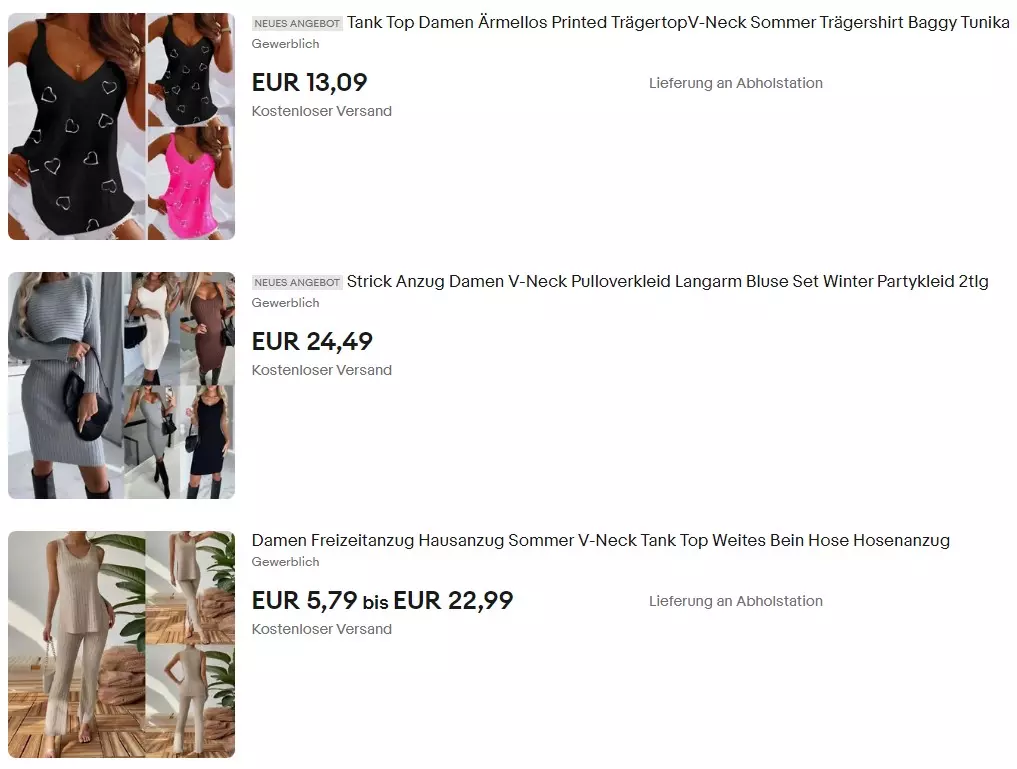
Task: Click the EUR 24,49 price
Action: point(312,341)
